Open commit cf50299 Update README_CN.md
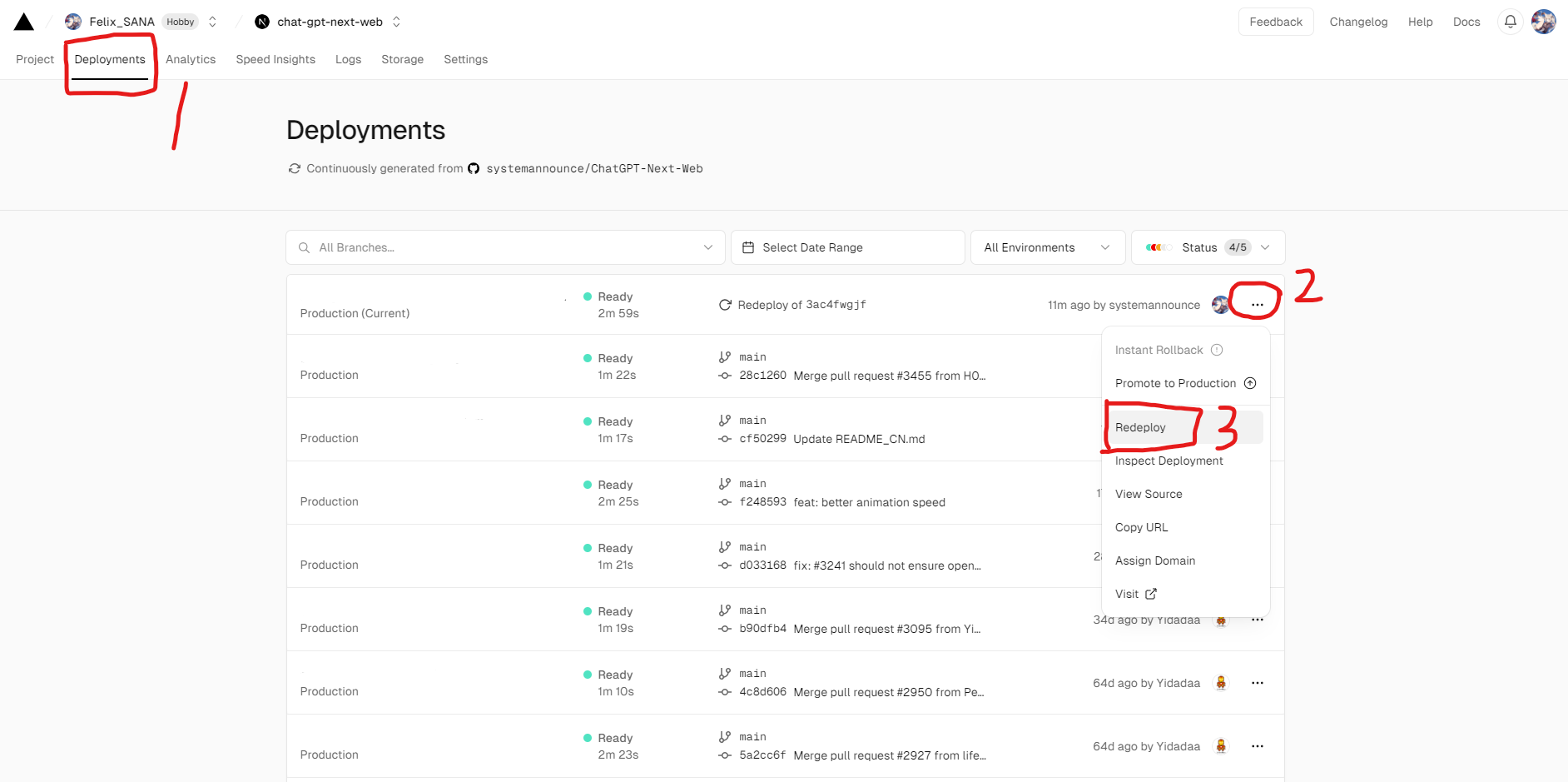Viewport: 1568px width, 782px height. [832, 439]
